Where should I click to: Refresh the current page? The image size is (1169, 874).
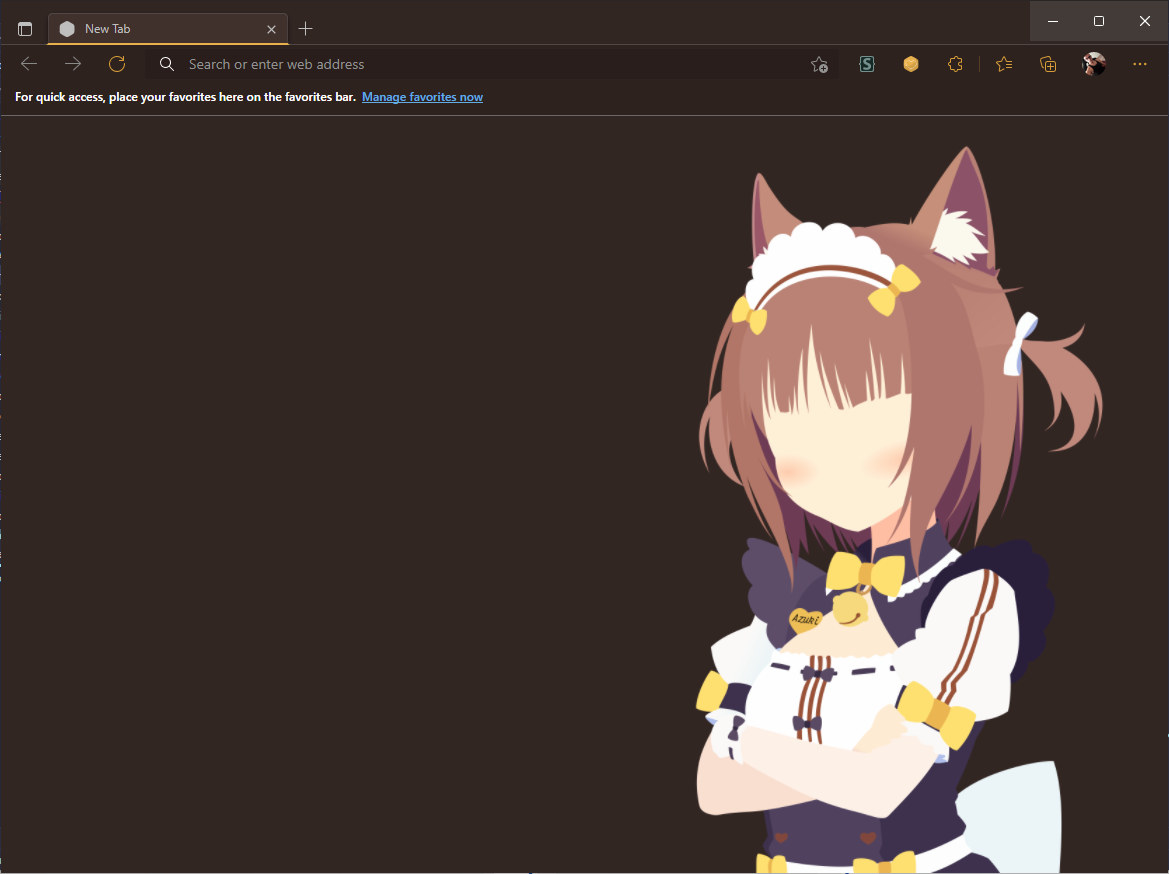click(x=117, y=64)
